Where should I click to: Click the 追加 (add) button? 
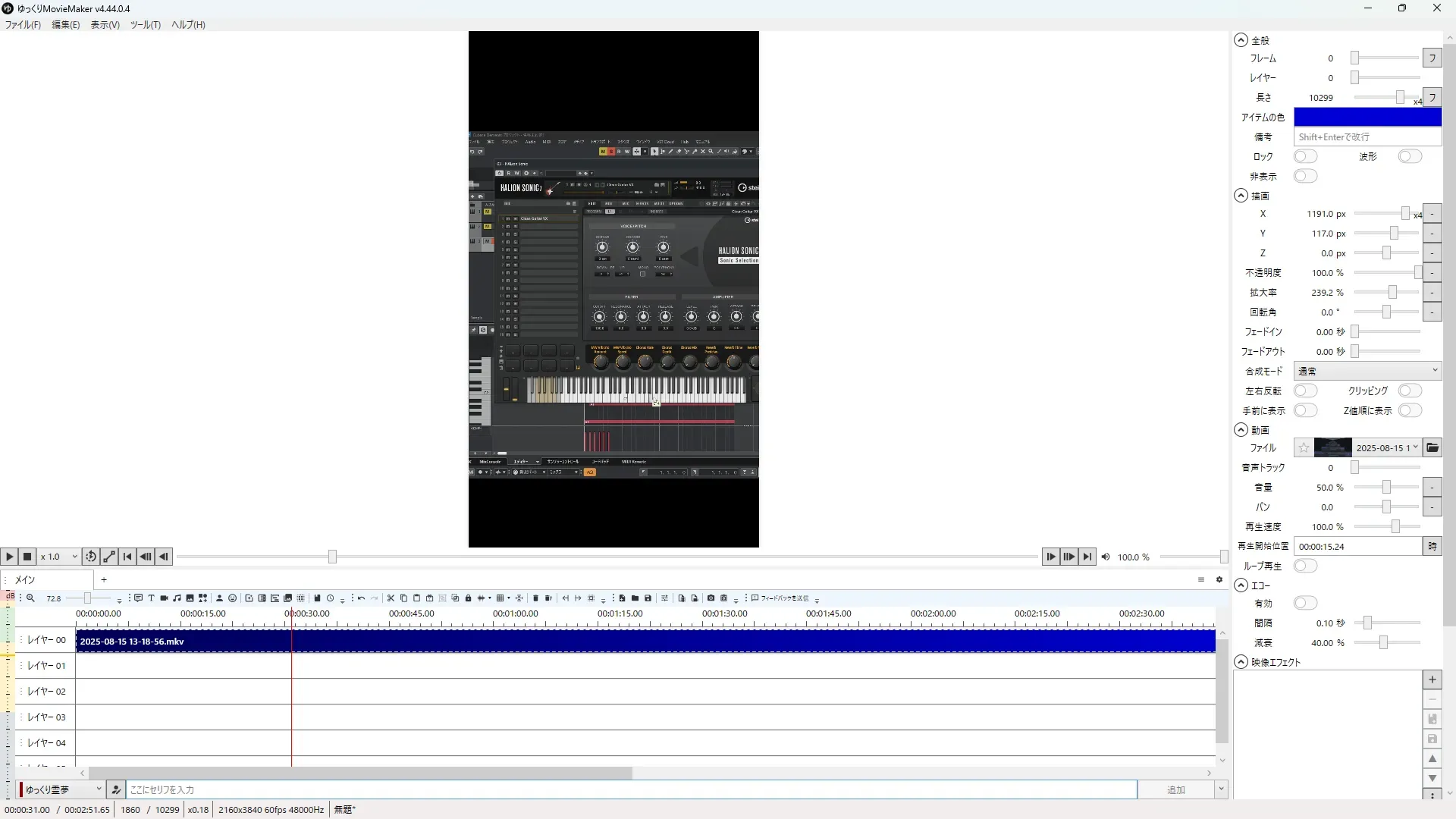click(x=1175, y=789)
